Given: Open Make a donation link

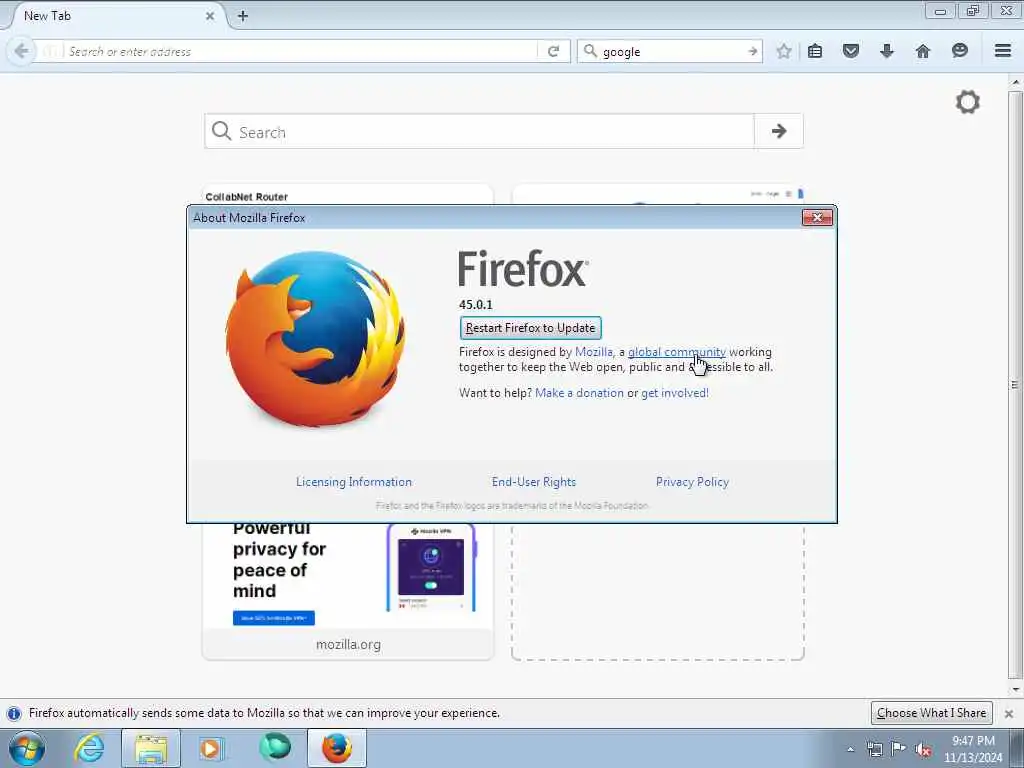Looking at the screenshot, I should point(579,392).
